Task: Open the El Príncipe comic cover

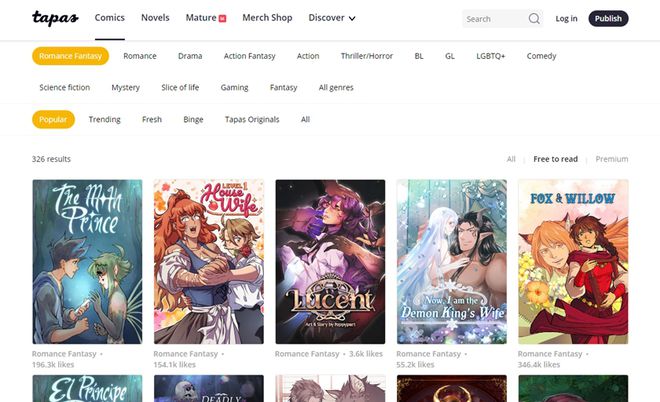Action: 87,389
